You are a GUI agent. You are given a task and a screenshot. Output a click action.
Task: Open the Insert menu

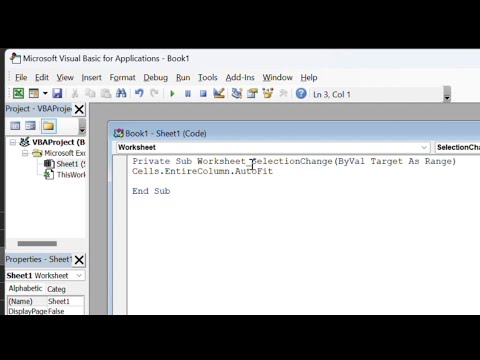coord(92,77)
